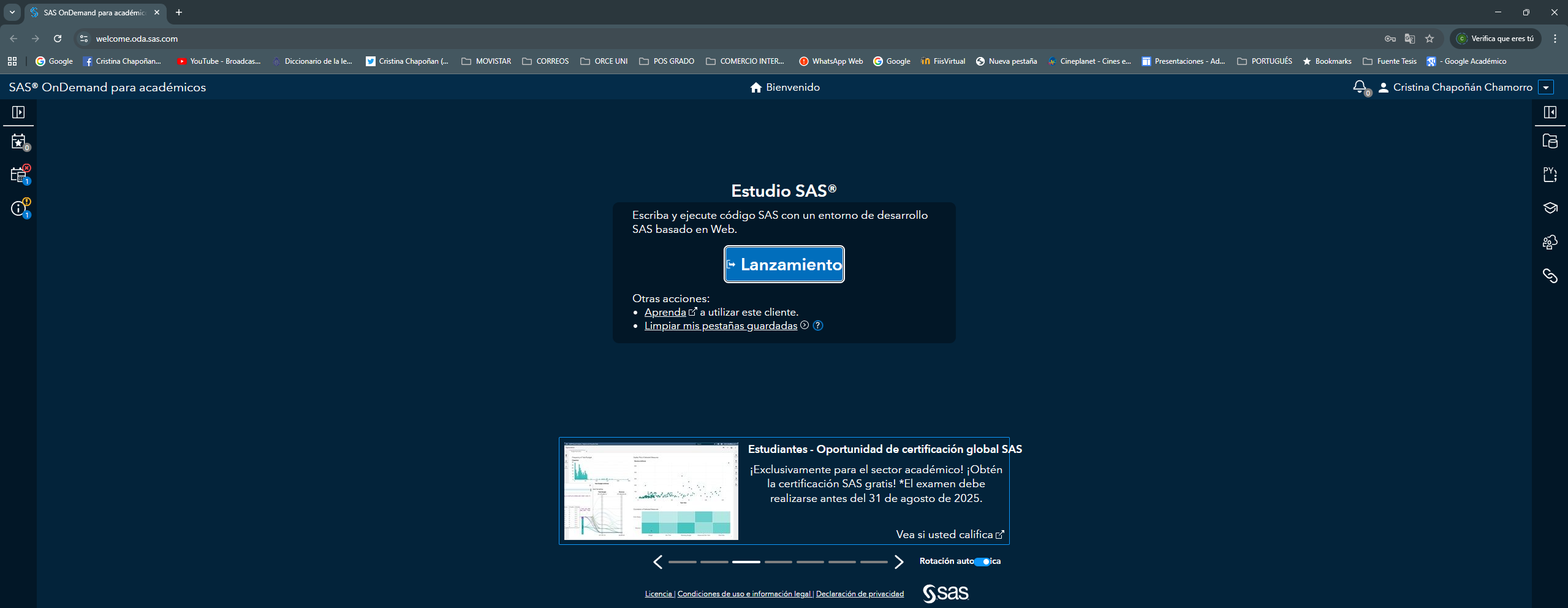Click the Lanzamiento button
This screenshot has width=1568, height=608.
pyautogui.click(x=784, y=264)
